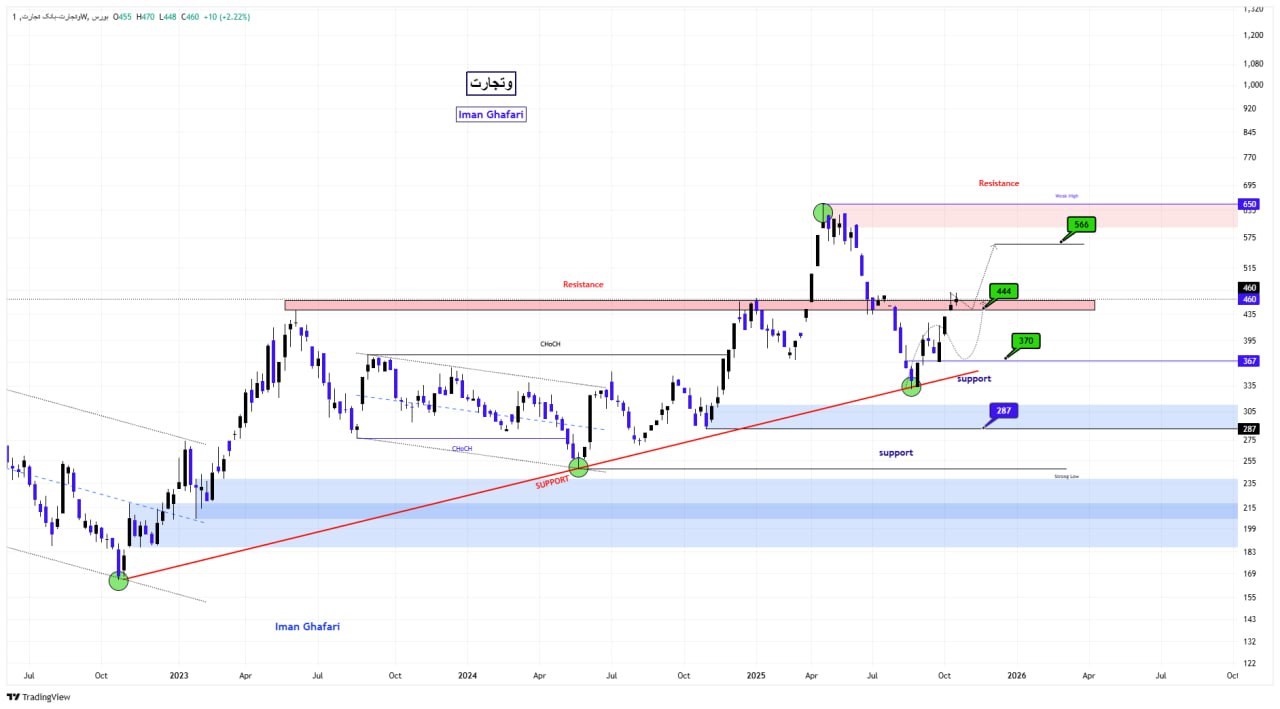1280x709 pixels.
Task: Select the Strong Low label
Action: [x=1066, y=477]
